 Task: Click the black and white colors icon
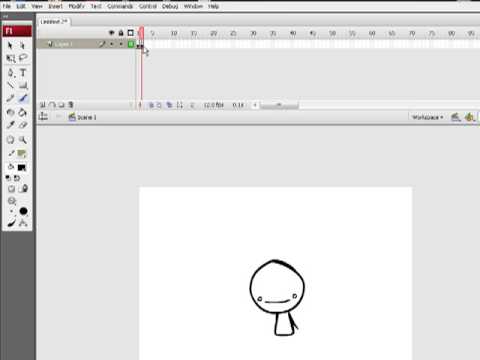point(8,178)
